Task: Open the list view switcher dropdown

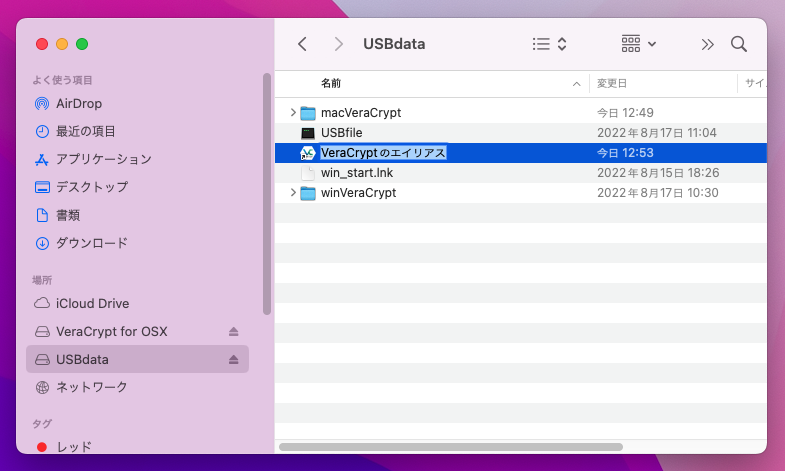Action: [550, 44]
